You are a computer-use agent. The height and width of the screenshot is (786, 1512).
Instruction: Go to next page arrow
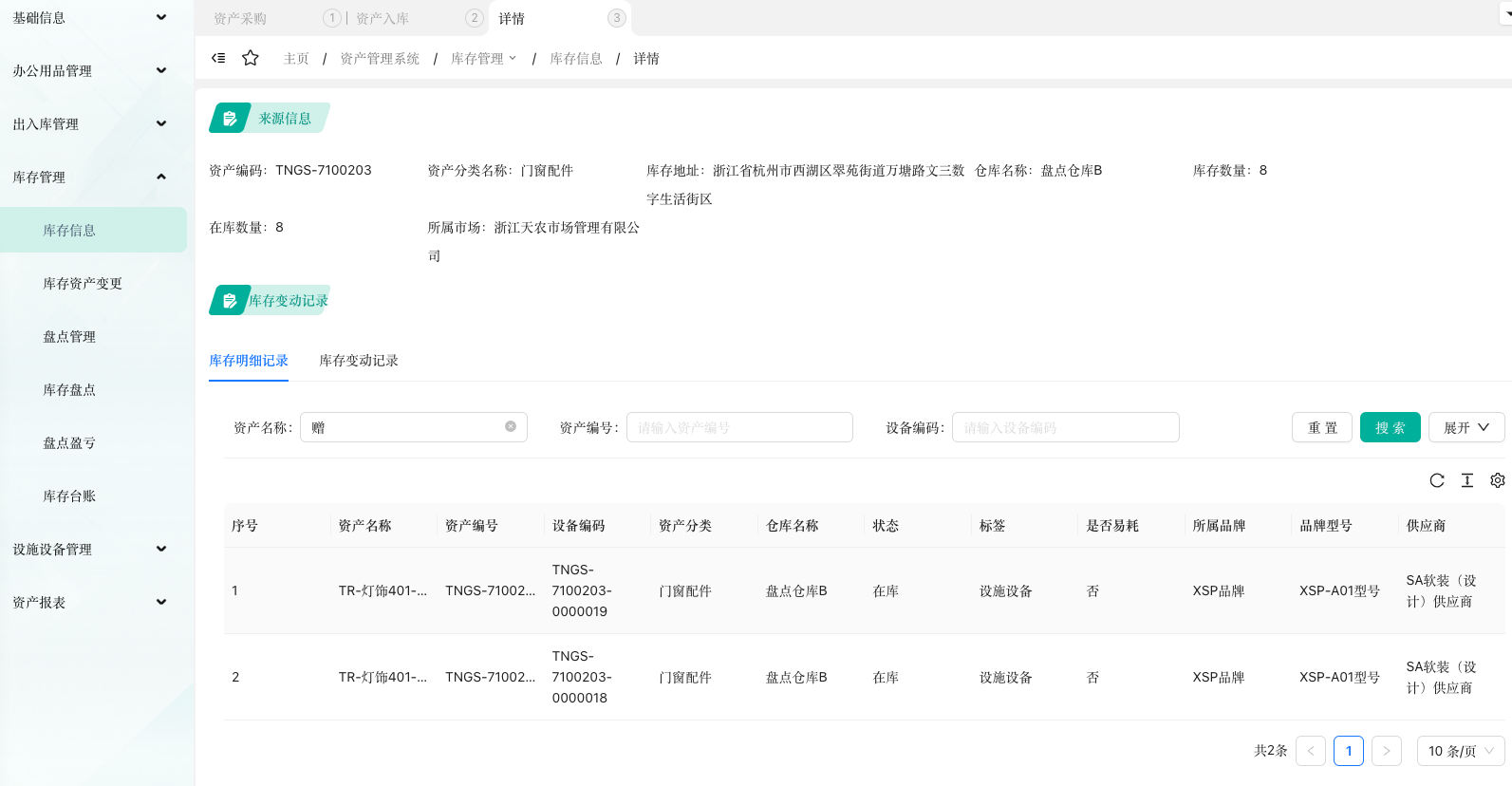pos(1387,751)
